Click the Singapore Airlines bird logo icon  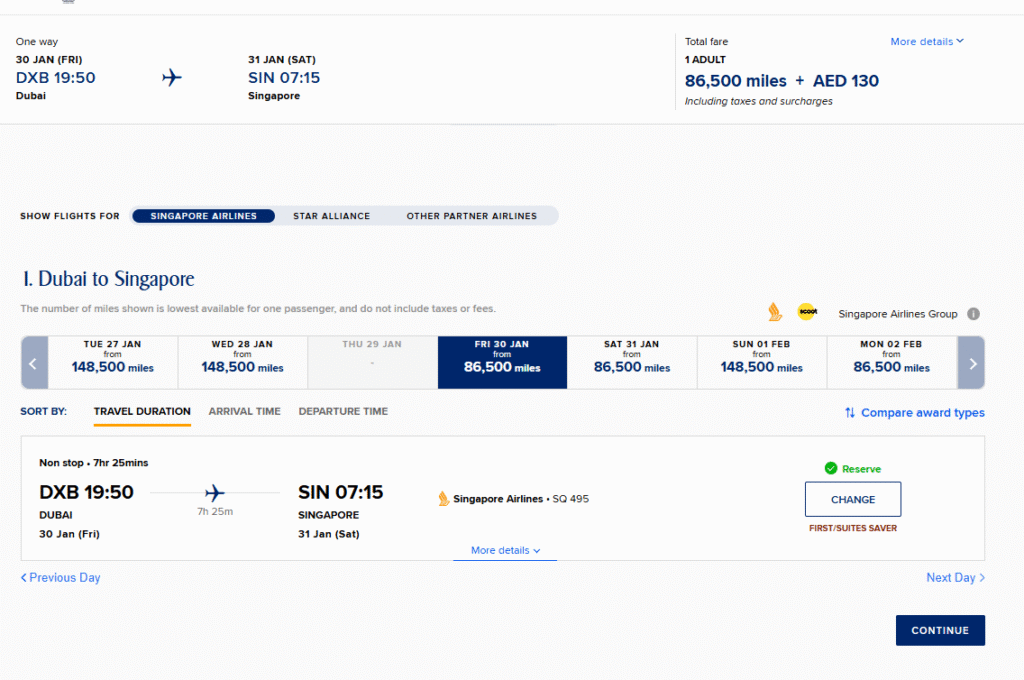[774, 312]
